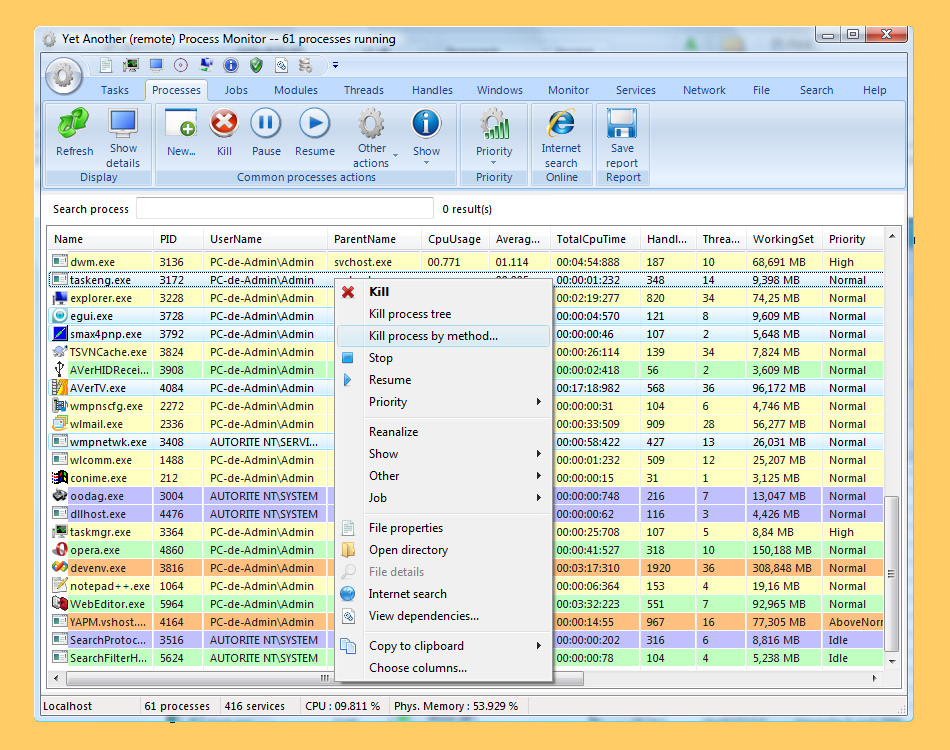Switch to the Jobs tab
This screenshot has width=950, height=750.
point(236,90)
